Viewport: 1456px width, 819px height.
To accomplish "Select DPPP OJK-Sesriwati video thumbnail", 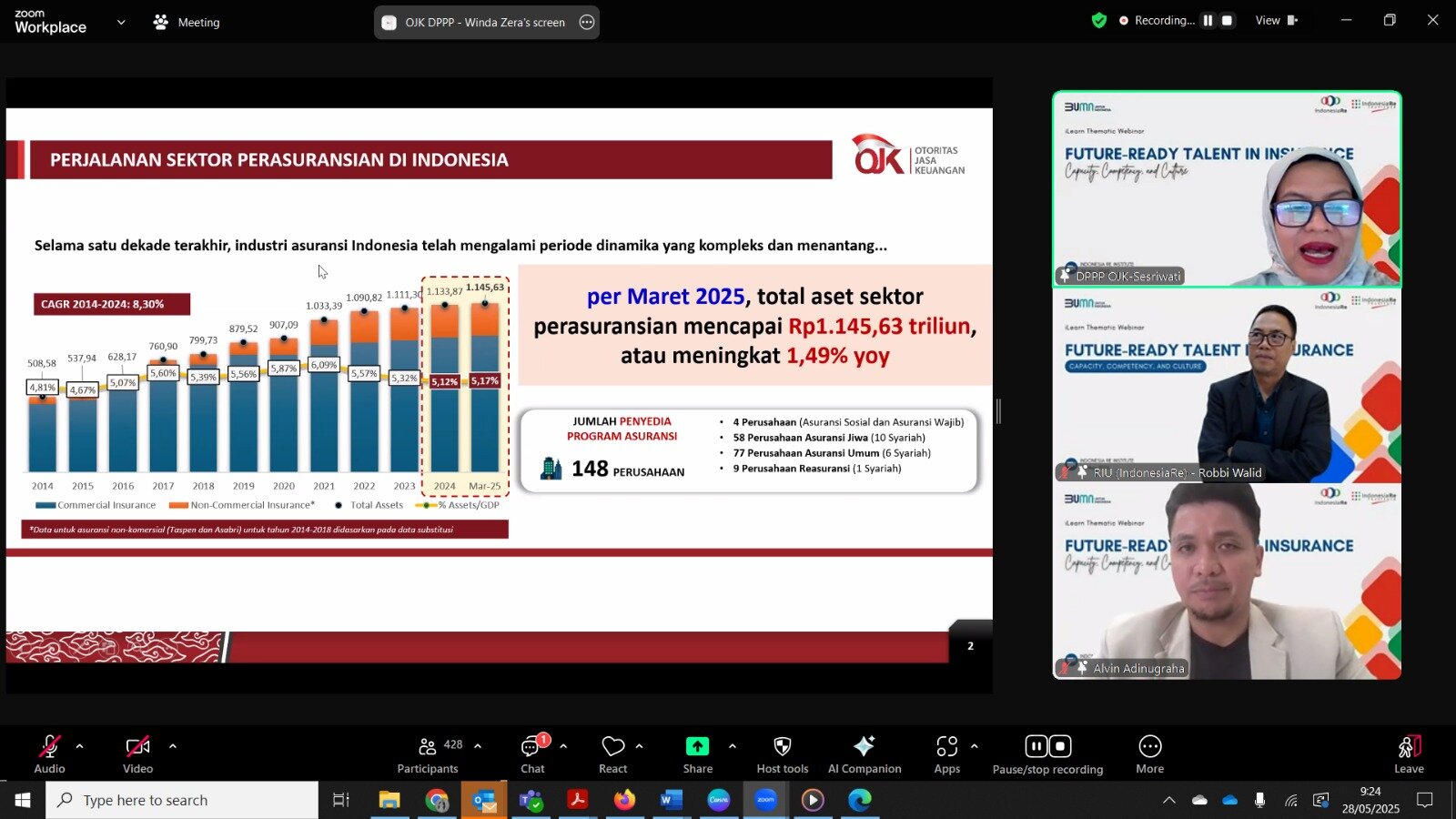I will 1227,189.
